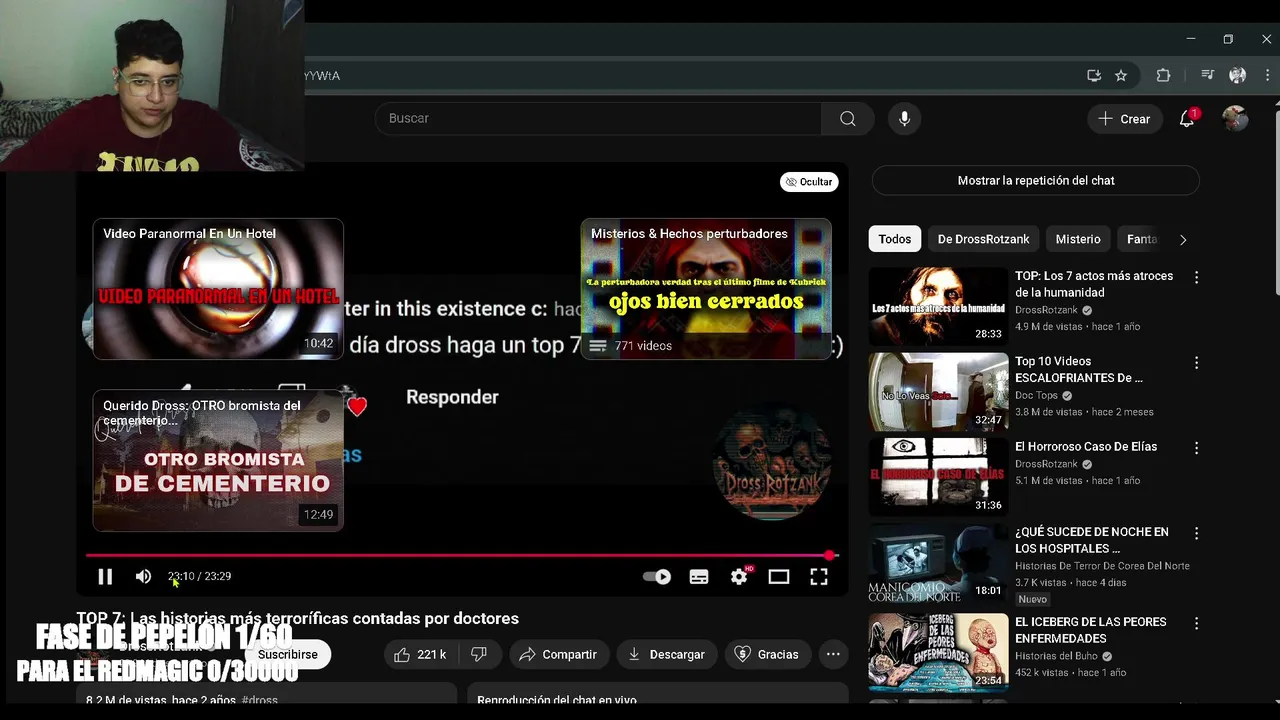The height and width of the screenshot is (720, 1280).
Task: Open options for QUÉ SUCEDE DE NOCHE video
Action: coord(1196,534)
